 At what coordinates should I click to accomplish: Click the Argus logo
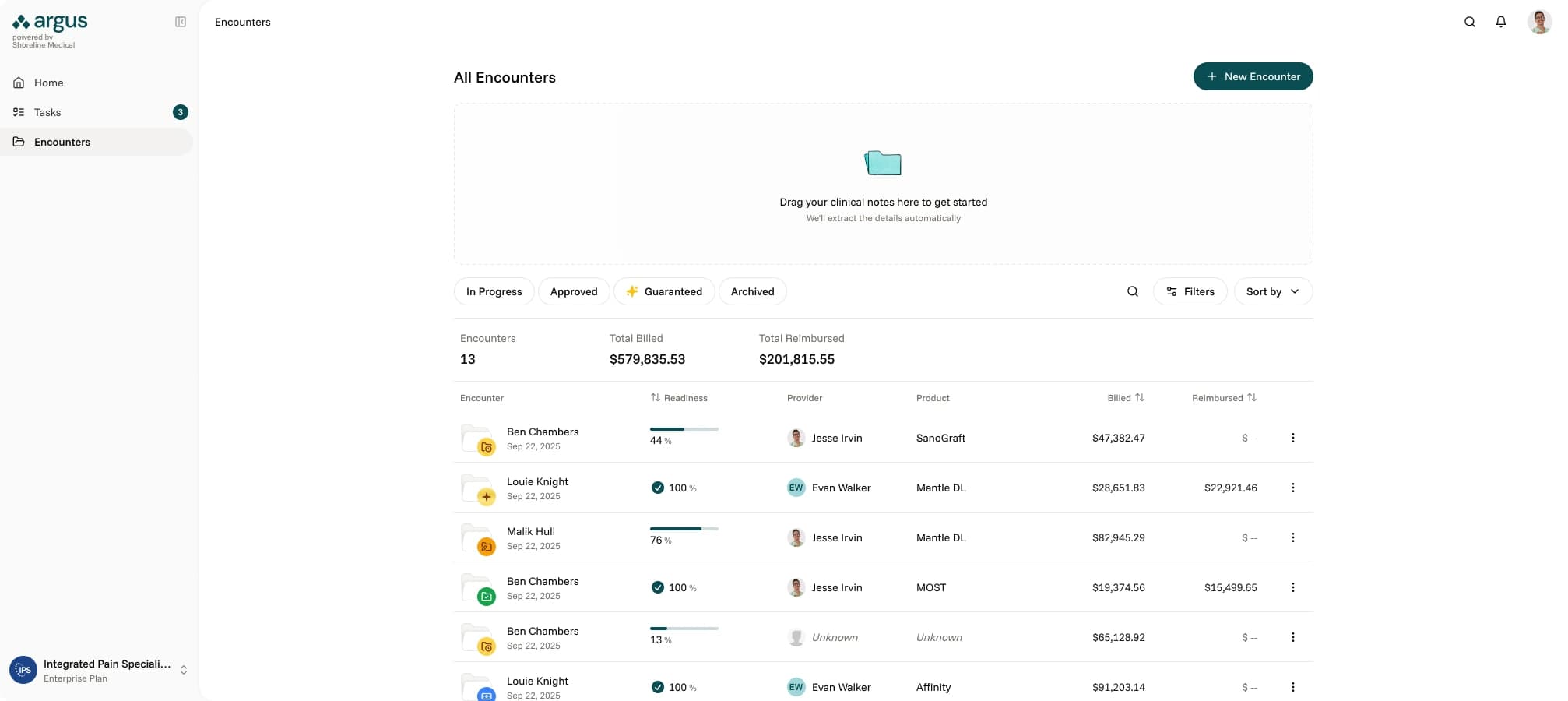click(51, 23)
